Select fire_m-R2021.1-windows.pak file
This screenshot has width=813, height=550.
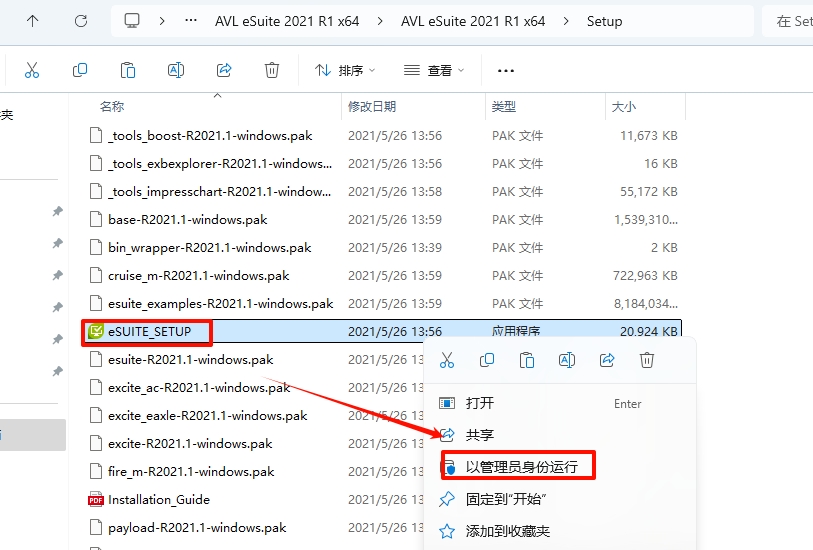191,472
